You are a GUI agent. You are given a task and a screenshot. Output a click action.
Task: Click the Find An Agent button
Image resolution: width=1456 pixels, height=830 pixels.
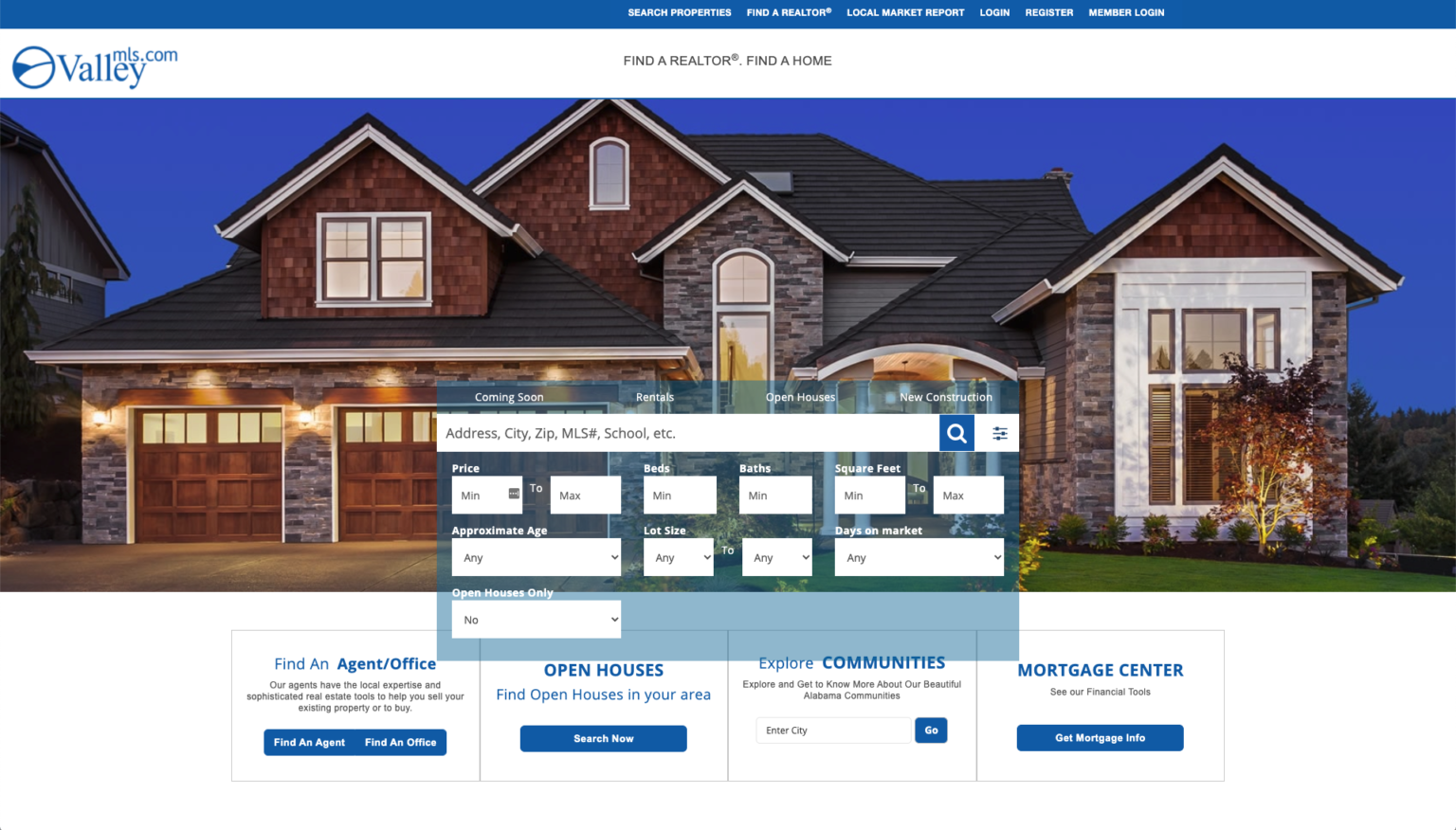(308, 742)
